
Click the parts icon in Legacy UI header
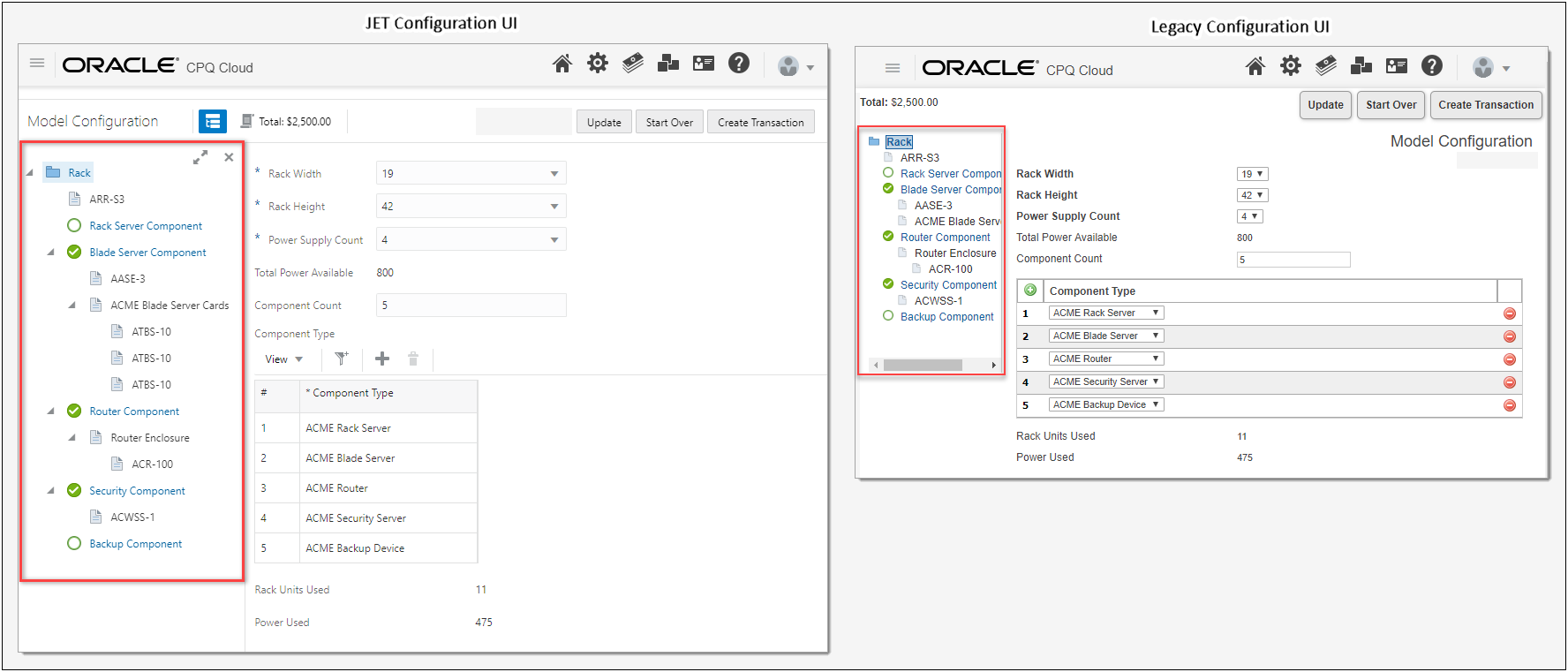1361,66
